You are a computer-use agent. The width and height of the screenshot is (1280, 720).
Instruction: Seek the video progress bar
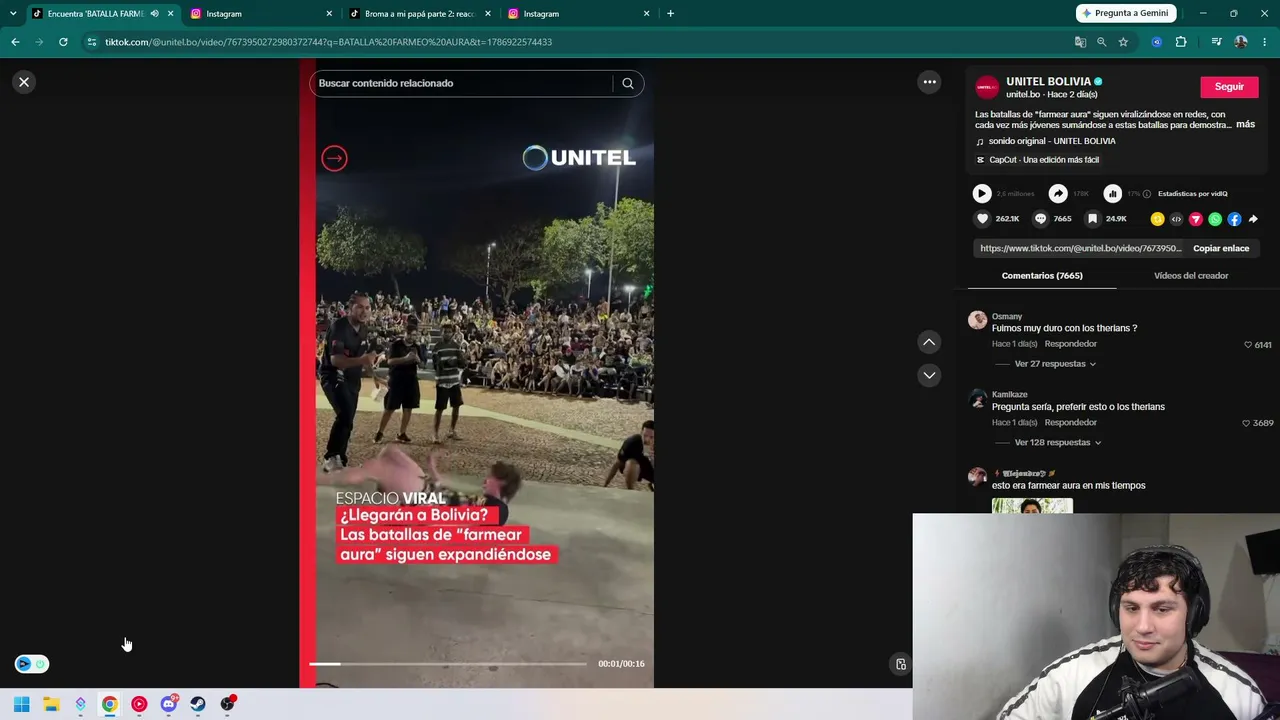click(448, 664)
